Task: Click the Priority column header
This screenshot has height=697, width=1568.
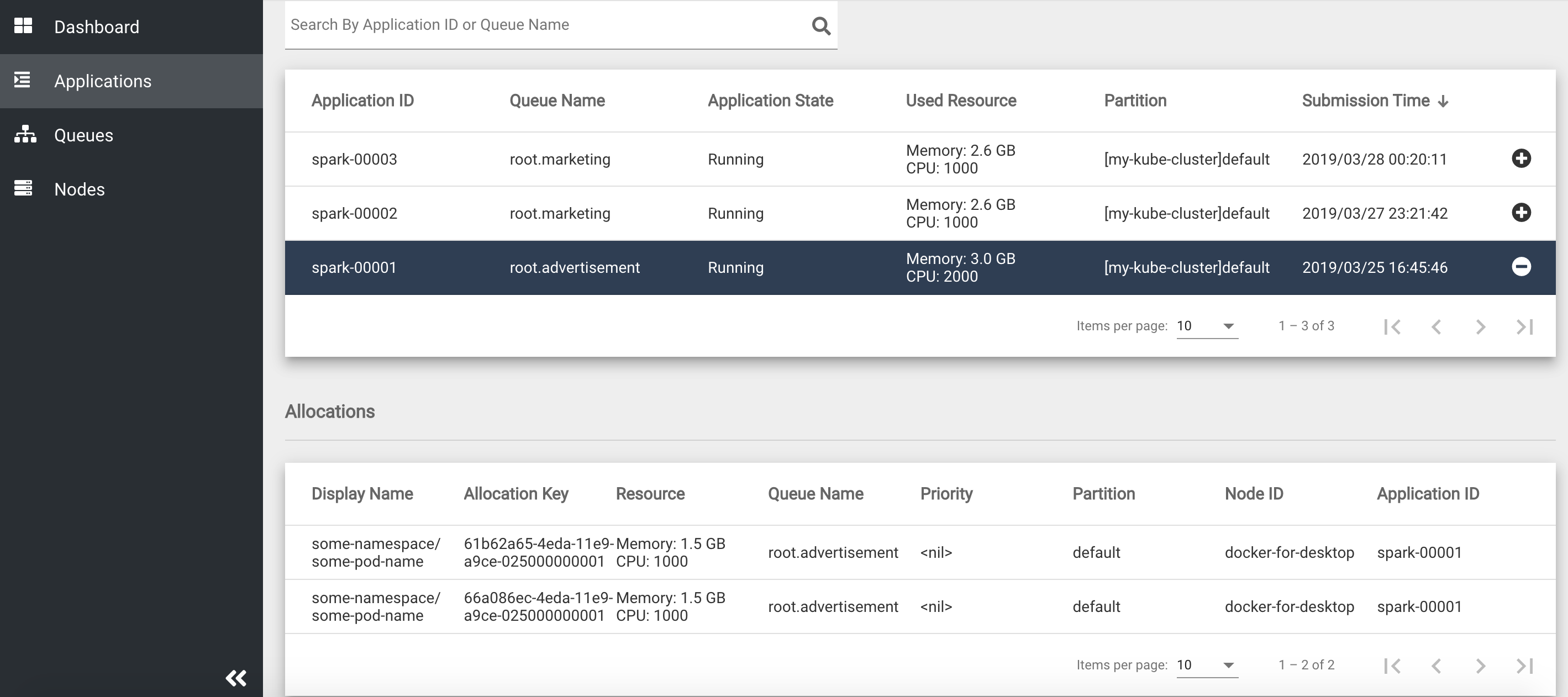Action: [x=946, y=494]
